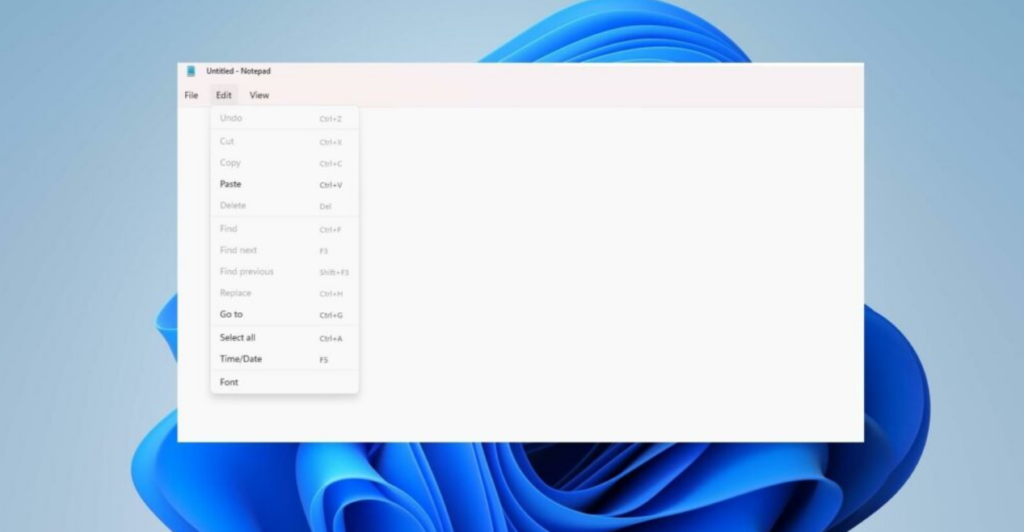Open the View menu
This screenshot has height=532, width=1024.
click(259, 95)
